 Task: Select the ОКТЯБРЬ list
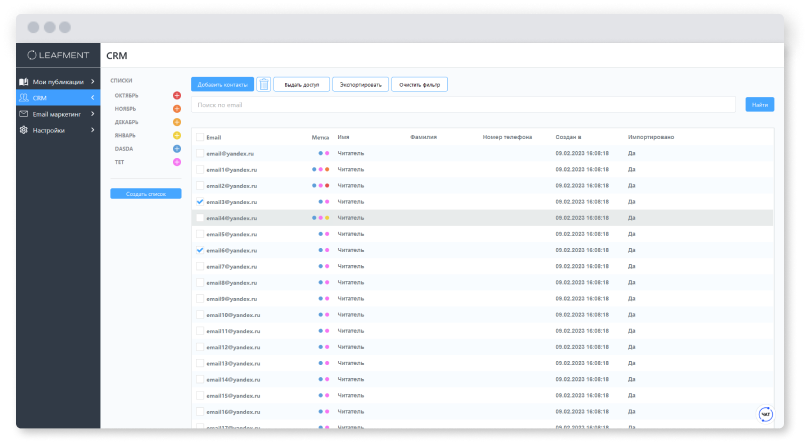click(126, 95)
